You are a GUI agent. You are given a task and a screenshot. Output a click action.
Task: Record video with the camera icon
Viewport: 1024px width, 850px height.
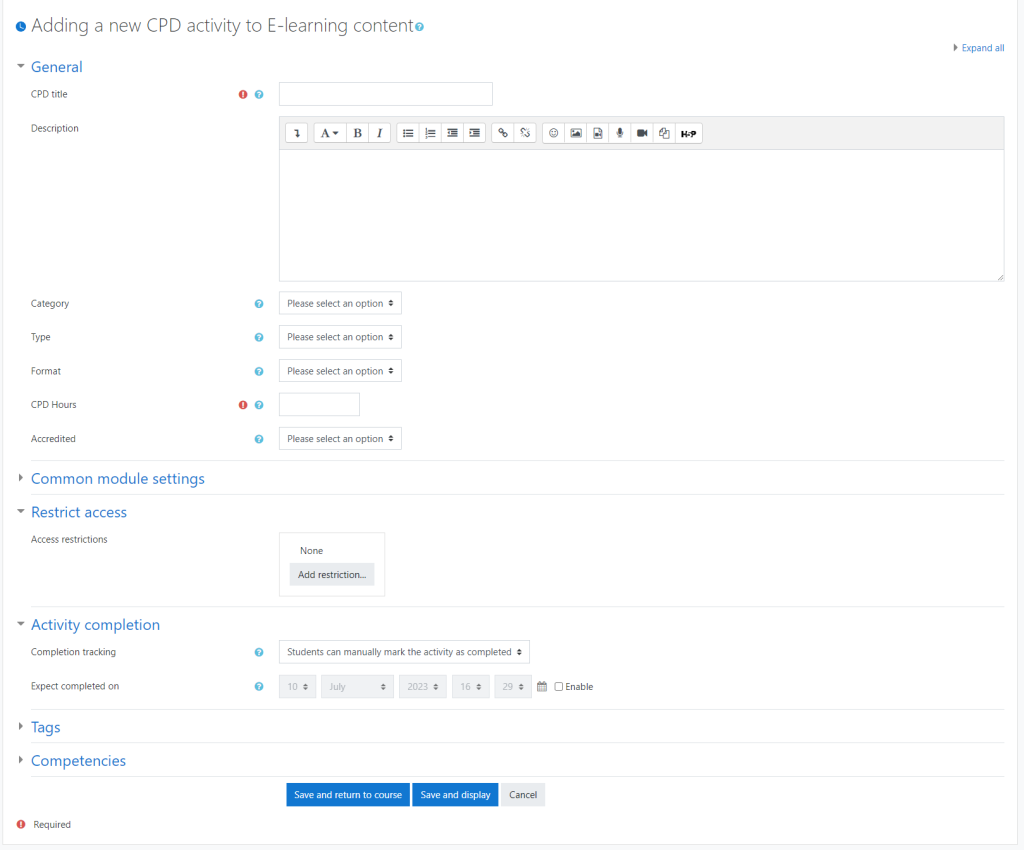[x=642, y=133]
